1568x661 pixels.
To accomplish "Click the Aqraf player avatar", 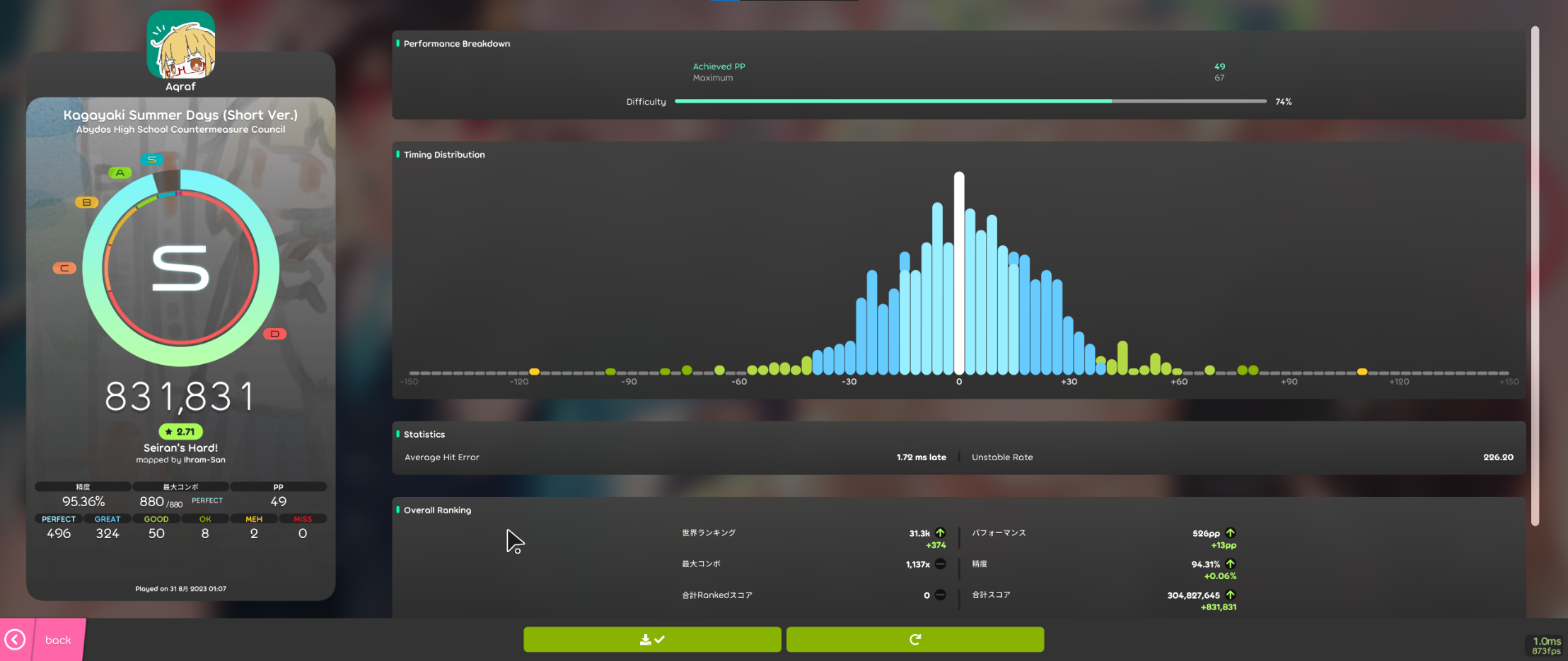I will coord(180,45).
